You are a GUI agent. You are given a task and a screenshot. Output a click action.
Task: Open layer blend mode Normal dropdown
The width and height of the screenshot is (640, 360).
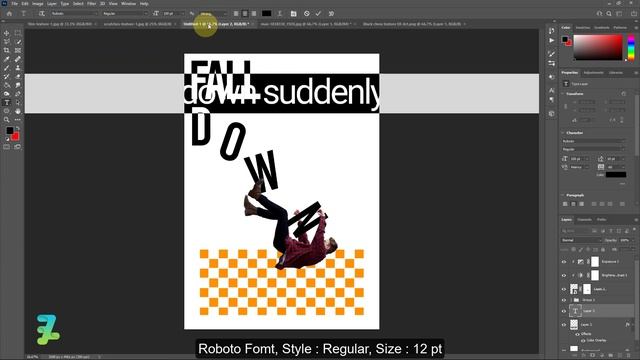(581, 240)
